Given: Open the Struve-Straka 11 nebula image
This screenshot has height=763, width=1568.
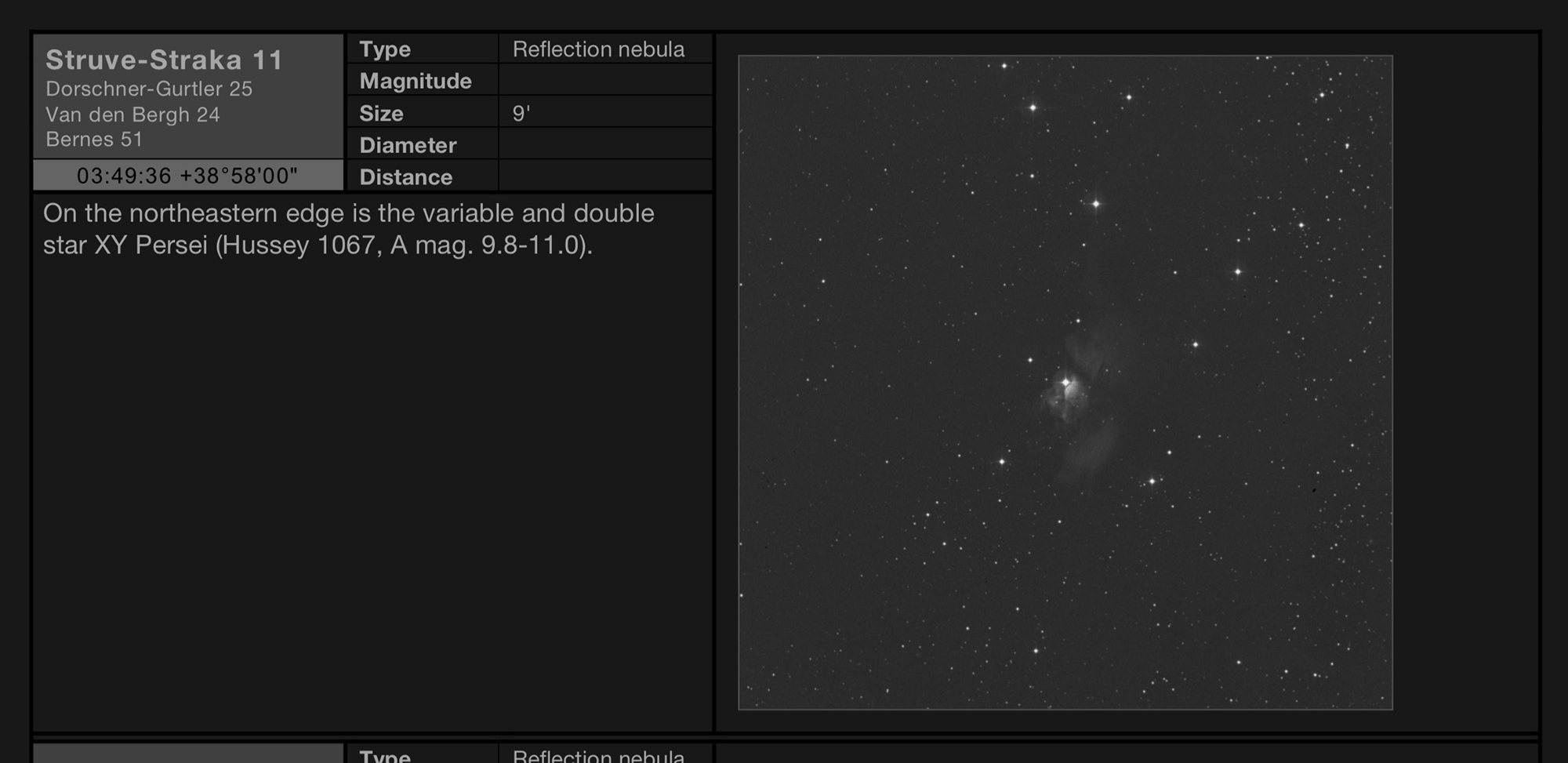Looking at the screenshot, I should [x=1065, y=382].
